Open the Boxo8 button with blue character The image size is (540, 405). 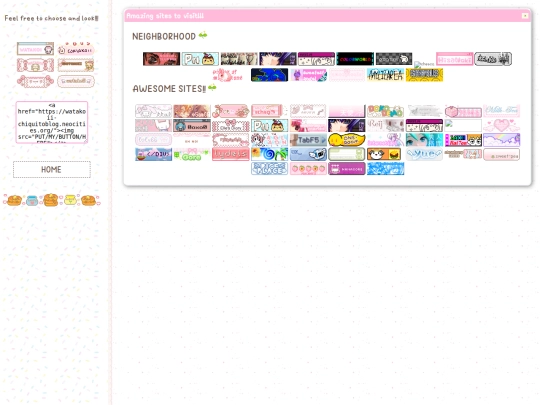(192, 126)
